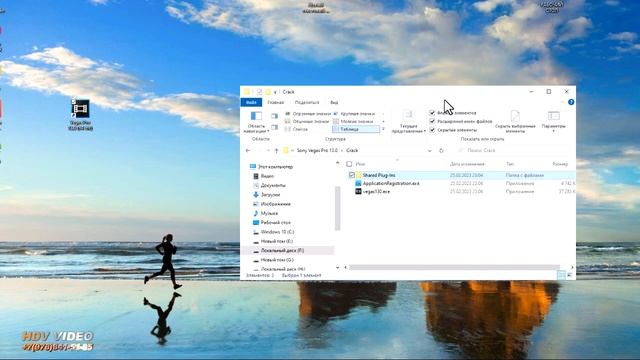Select the vegas130.exe file icon

coord(358,191)
